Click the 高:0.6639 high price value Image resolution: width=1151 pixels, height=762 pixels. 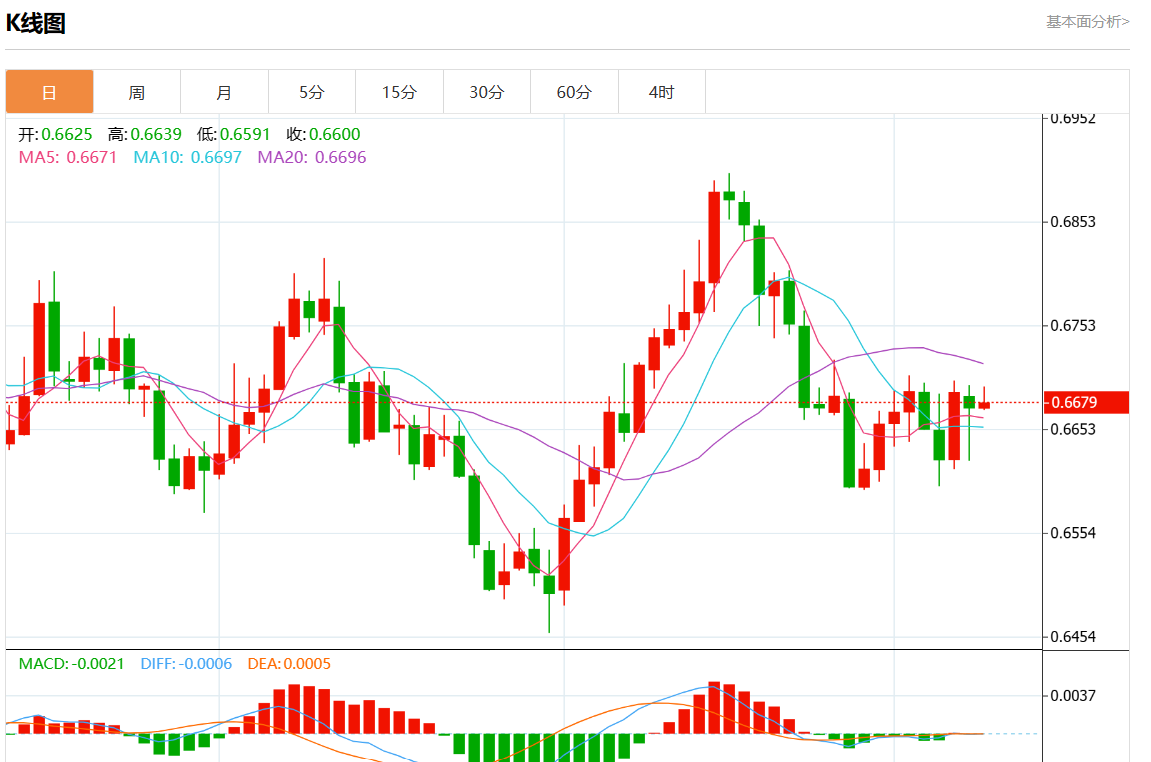[145, 134]
